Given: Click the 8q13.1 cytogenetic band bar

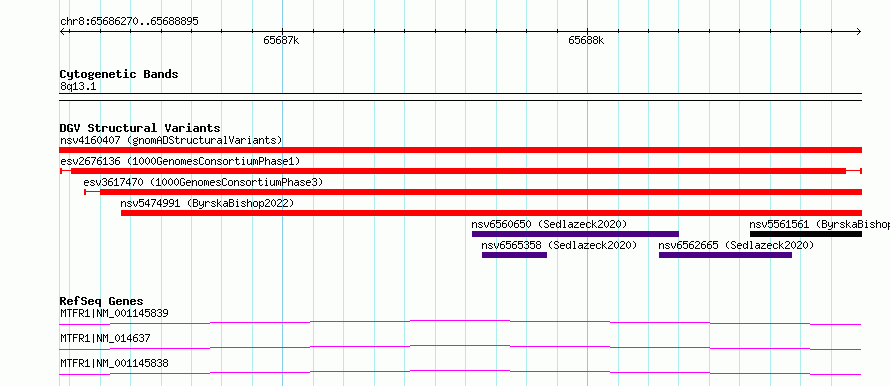Looking at the screenshot, I should coord(460,97).
